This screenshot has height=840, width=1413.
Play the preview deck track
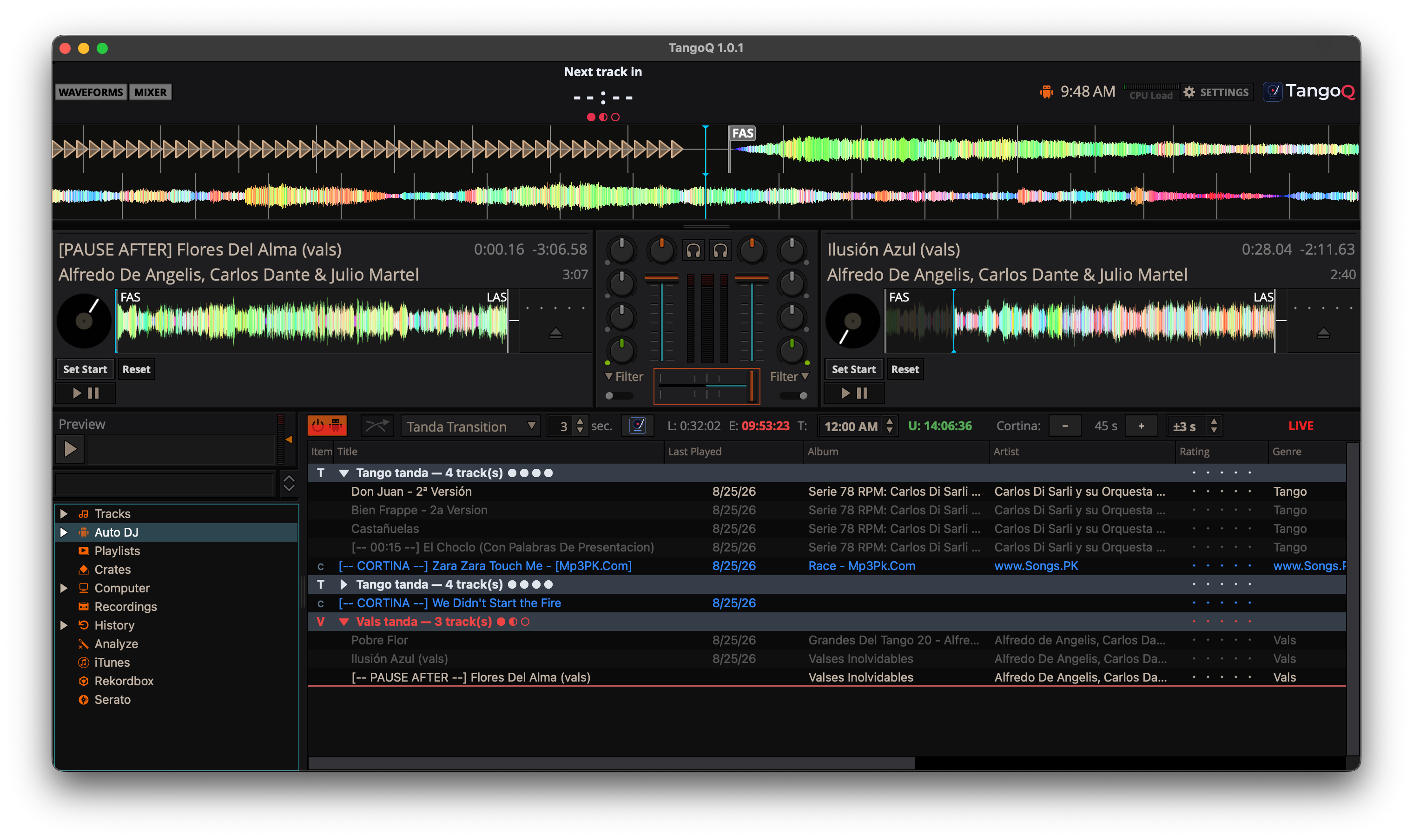pos(70,449)
